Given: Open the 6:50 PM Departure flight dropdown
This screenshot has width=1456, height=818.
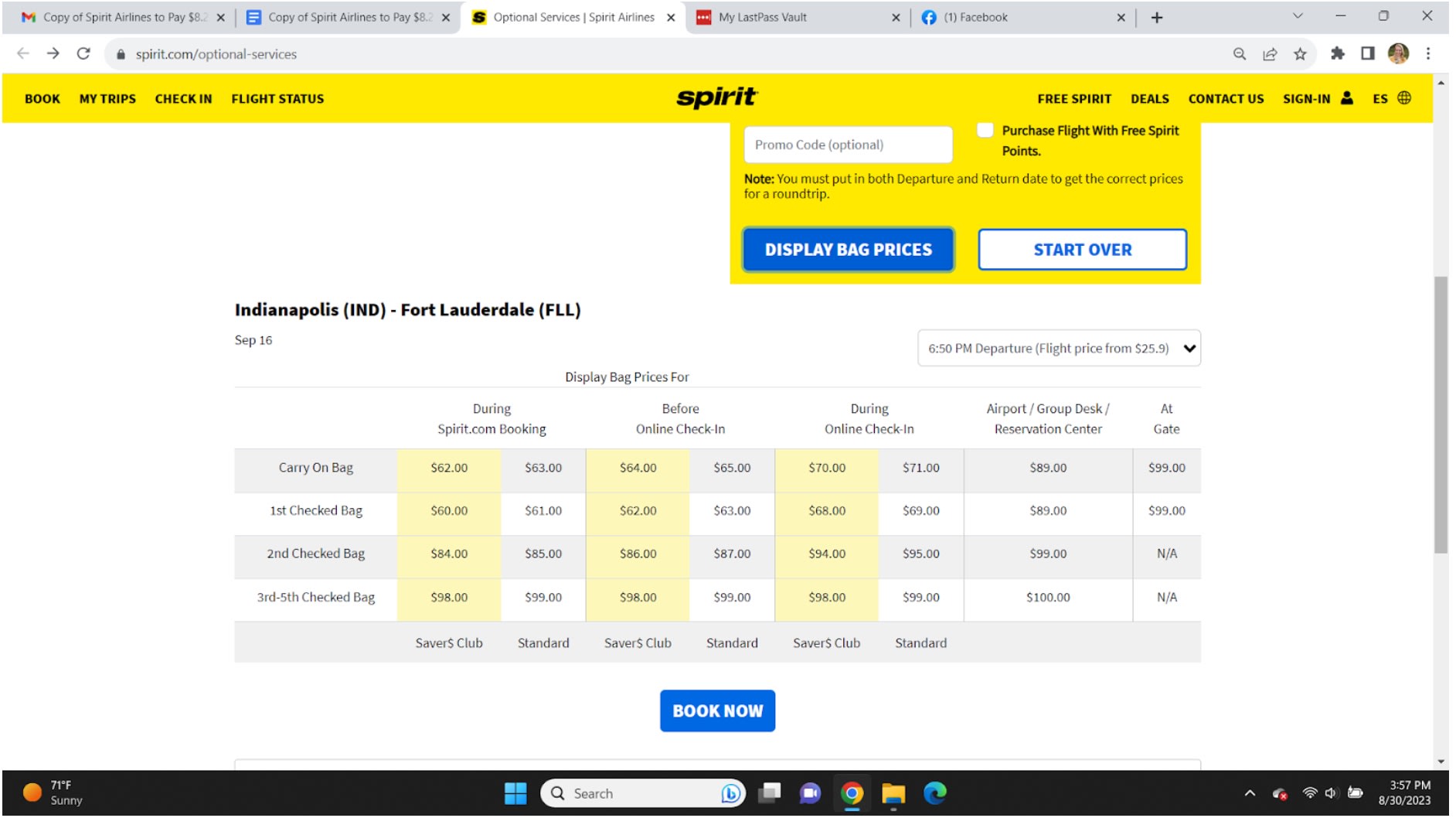Looking at the screenshot, I should click(x=1059, y=349).
